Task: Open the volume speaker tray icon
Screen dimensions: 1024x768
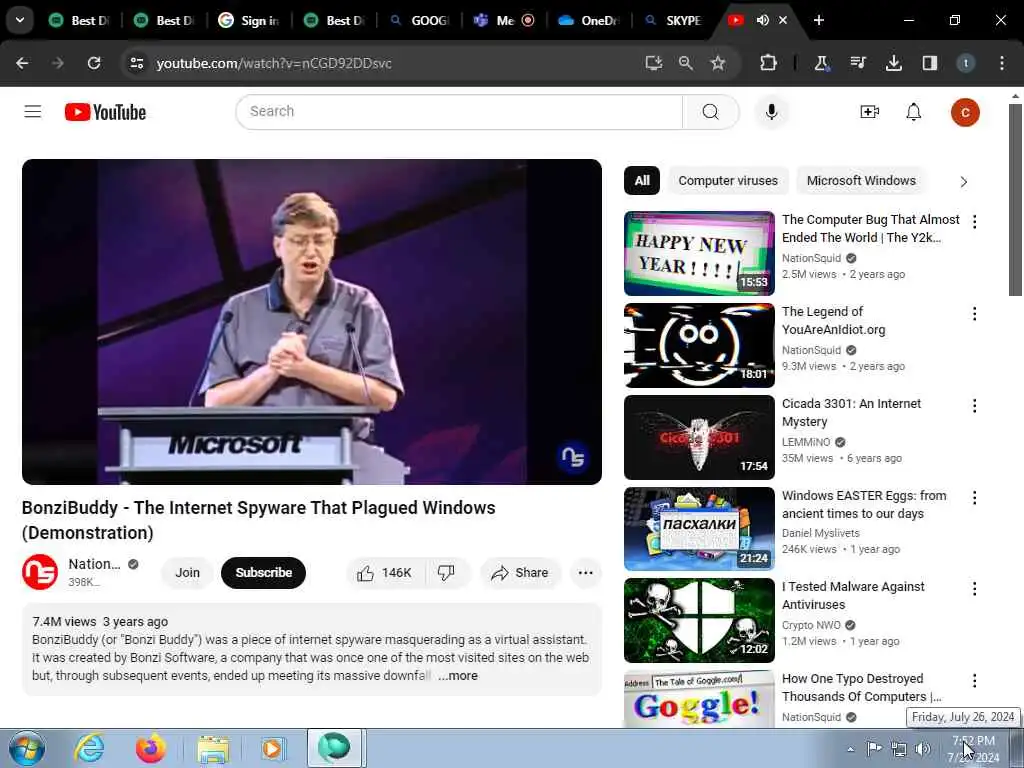Action: pos(922,749)
